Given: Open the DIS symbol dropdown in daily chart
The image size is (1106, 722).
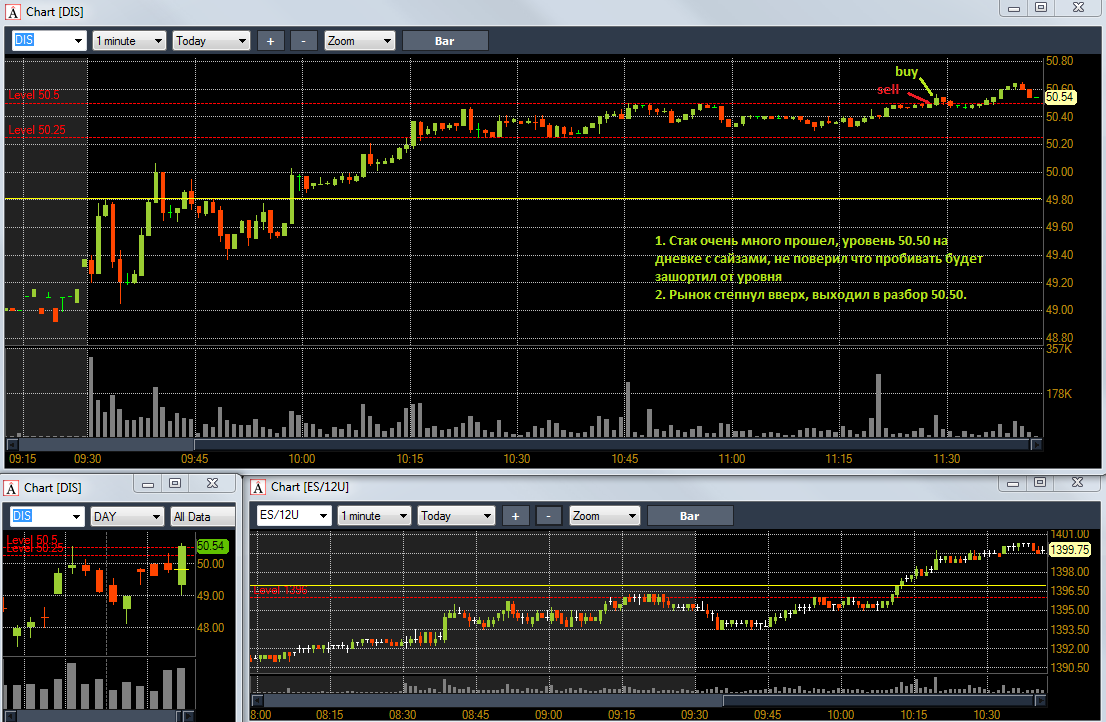Looking at the screenshot, I should coord(47,516).
